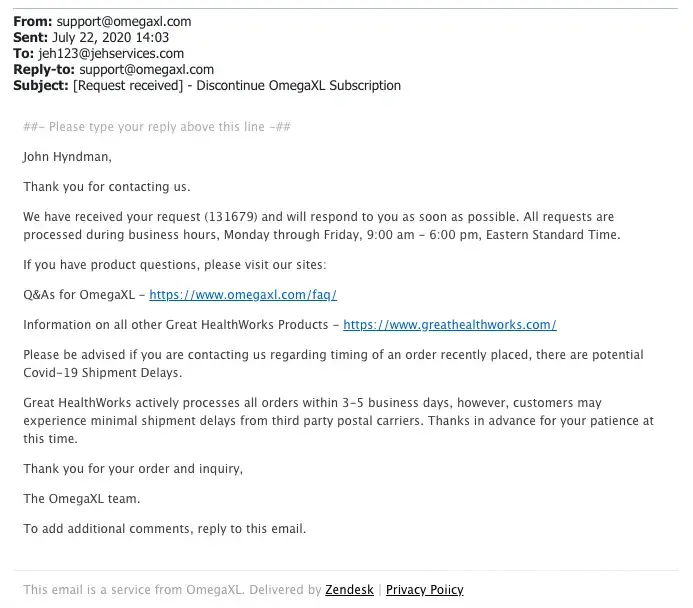This screenshot has width=693, height=608.
Task: Open the Zendesk link in footer
Action: pos(349,590)
